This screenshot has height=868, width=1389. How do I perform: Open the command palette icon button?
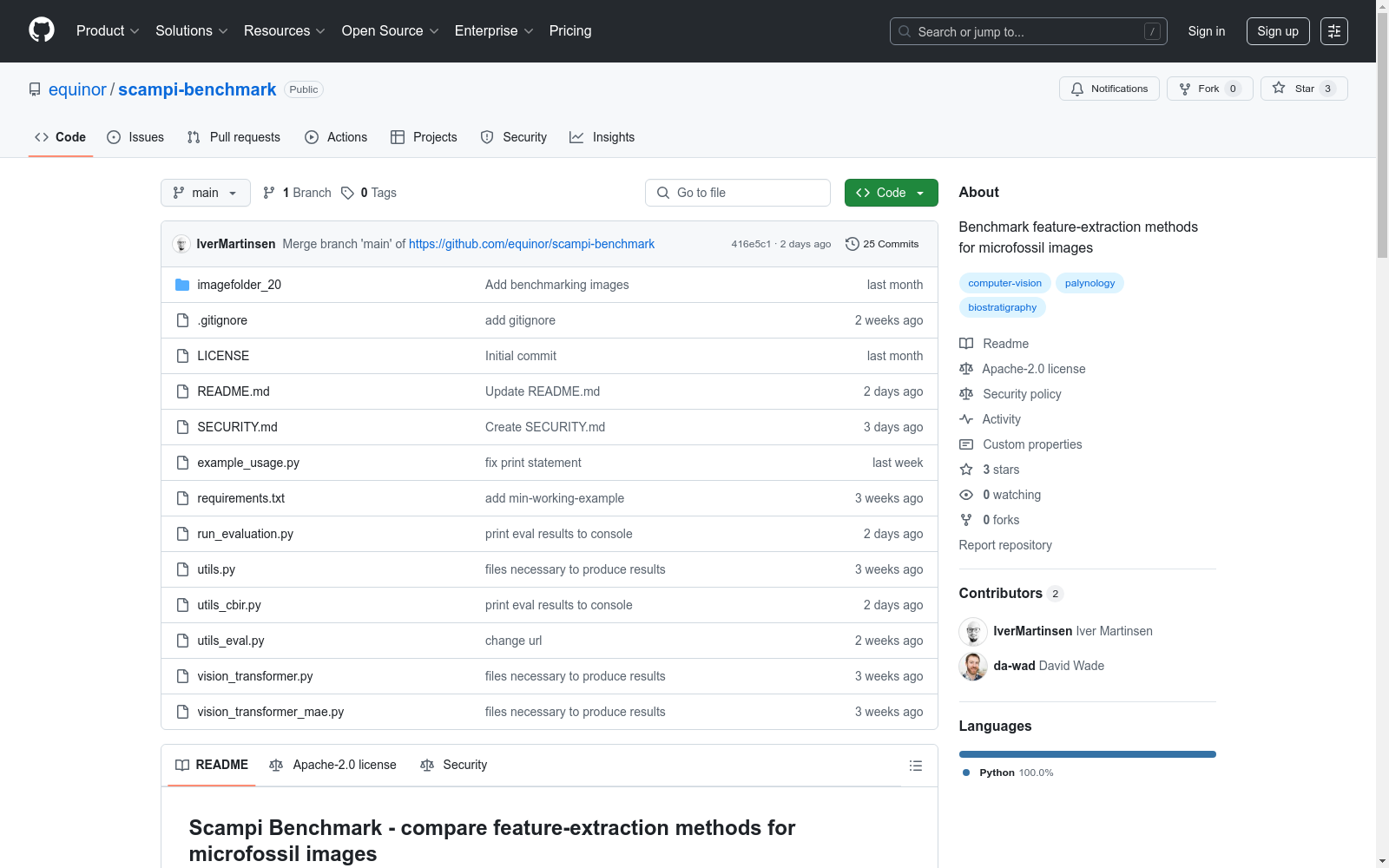click(1334, 31)
